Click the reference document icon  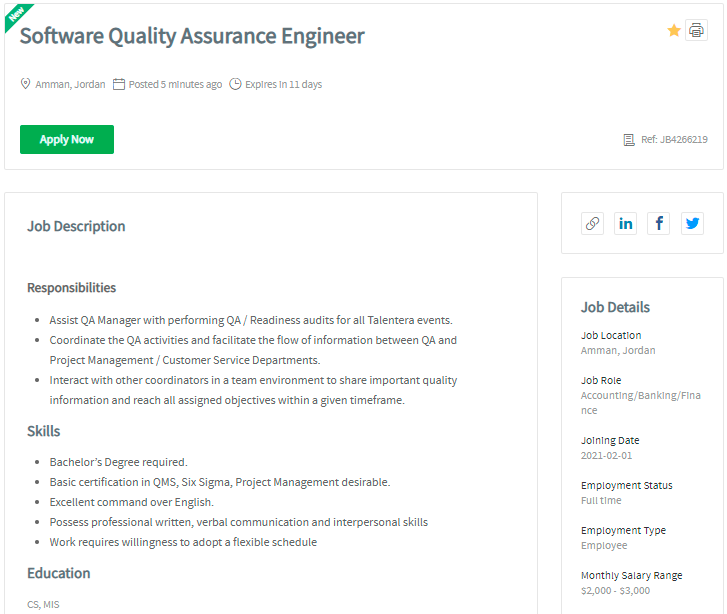tap(629, 140)
